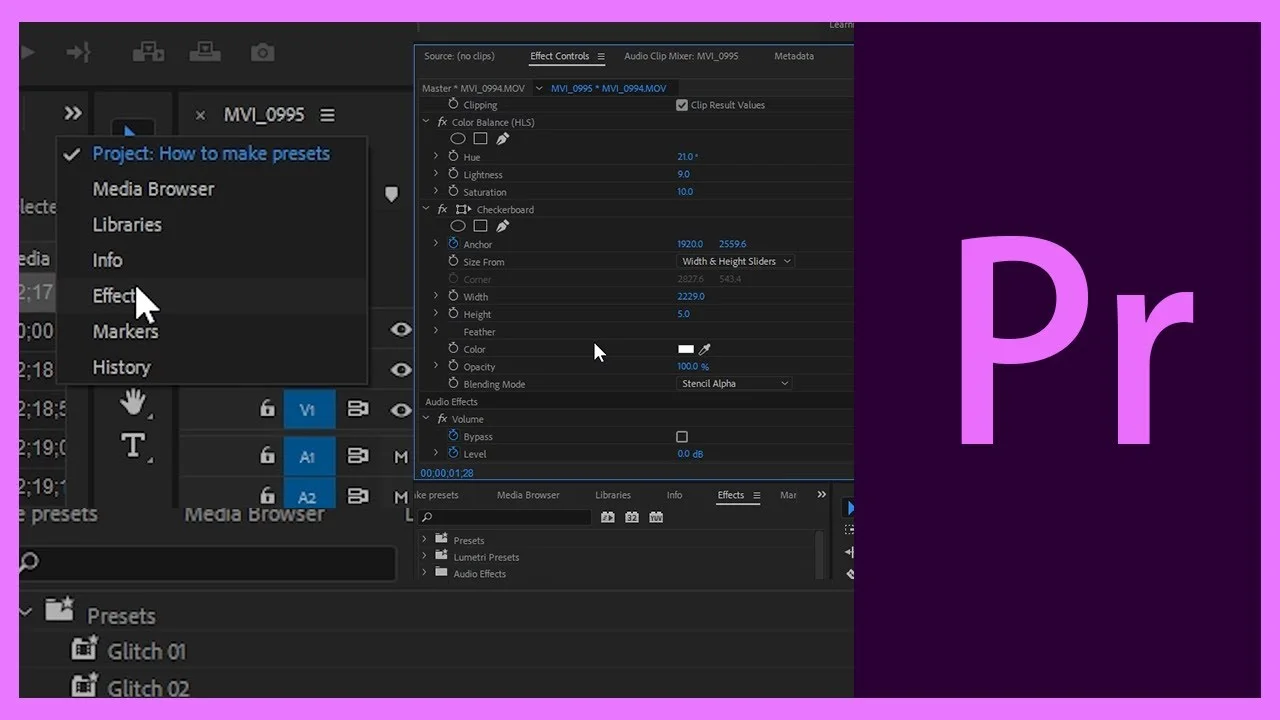Select pen mask tool under Color Balance (HLS)
This screenshot has height=720, width=1280.
coord(502,139)
